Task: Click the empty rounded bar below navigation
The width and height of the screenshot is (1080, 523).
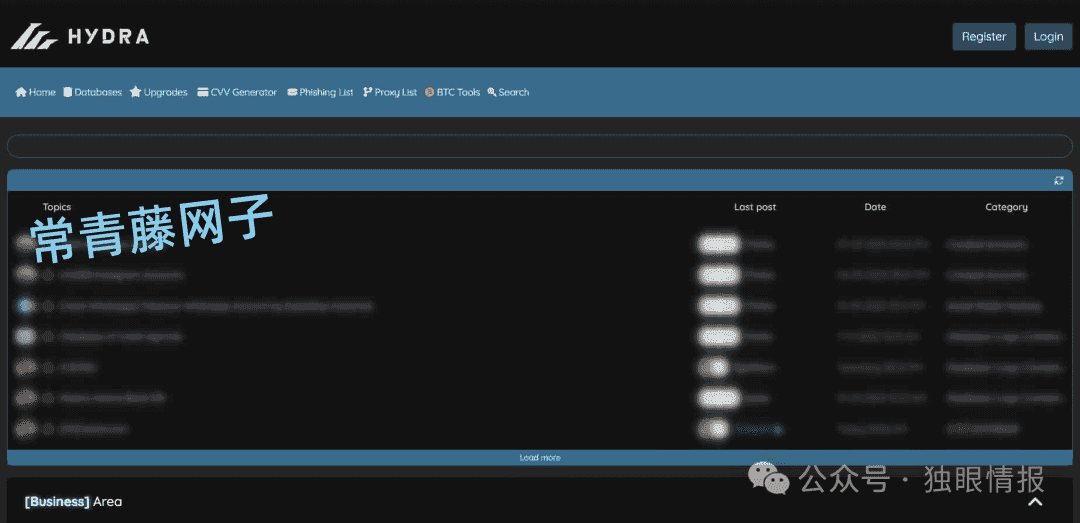Action: (x=540, y=146)
